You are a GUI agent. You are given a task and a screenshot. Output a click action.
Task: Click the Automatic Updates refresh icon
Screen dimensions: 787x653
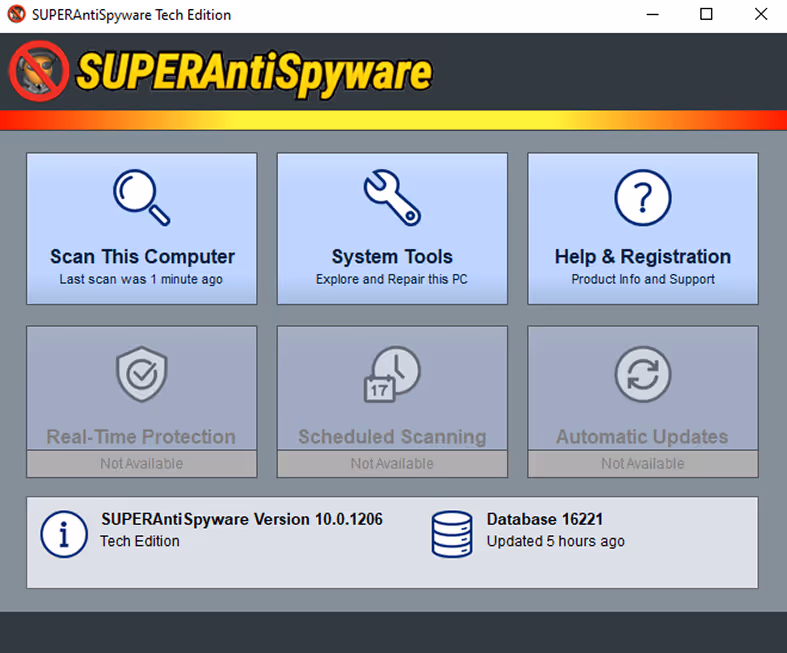pos(642,374)
